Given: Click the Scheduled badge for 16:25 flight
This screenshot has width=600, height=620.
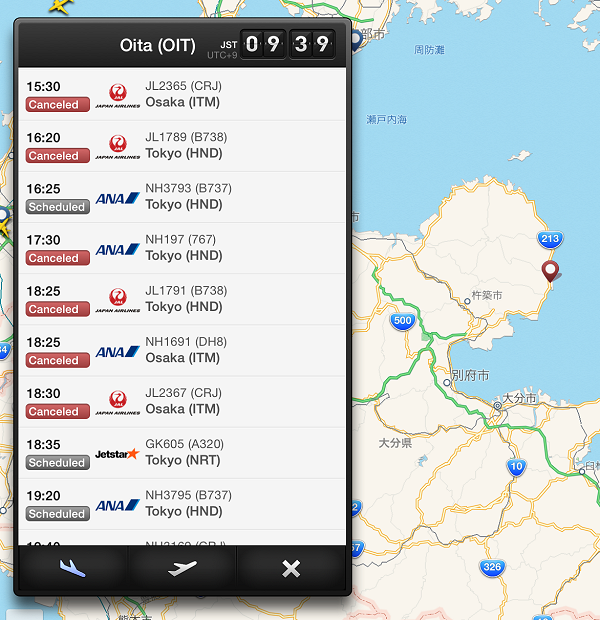Looking at the screenshot, I should 58,207.
